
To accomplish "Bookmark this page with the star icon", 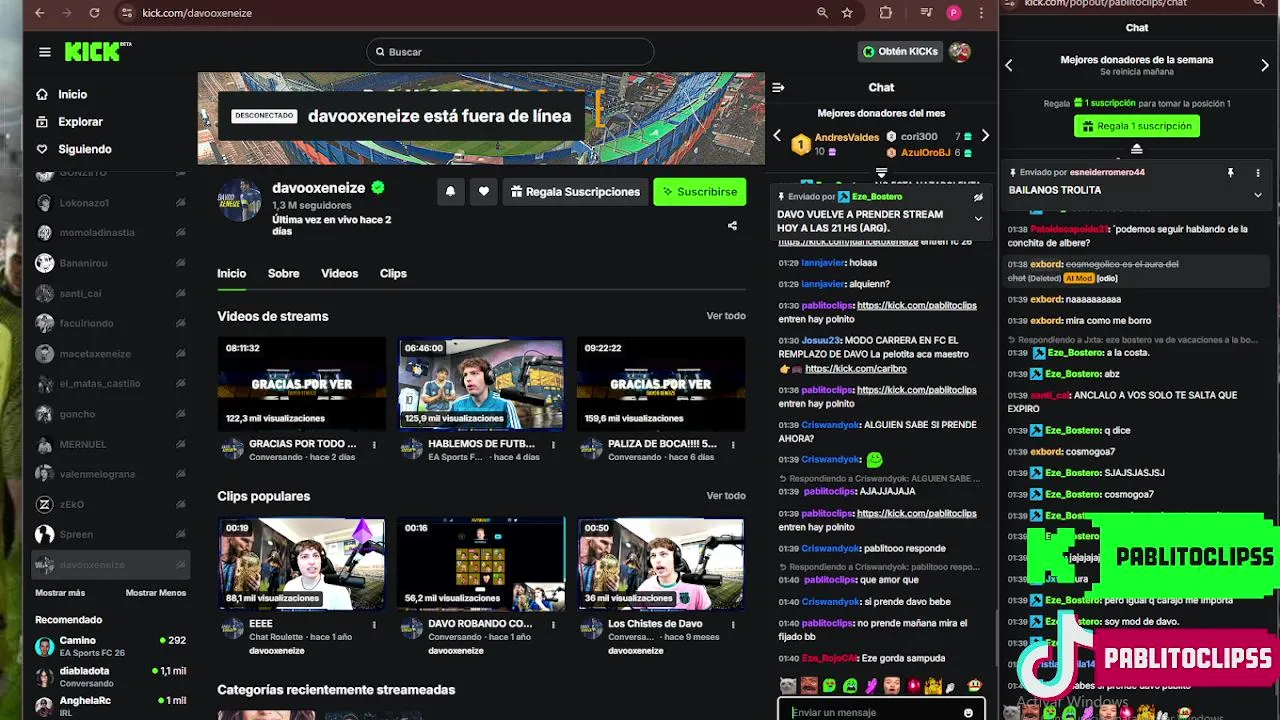I will tap(847, 13).
